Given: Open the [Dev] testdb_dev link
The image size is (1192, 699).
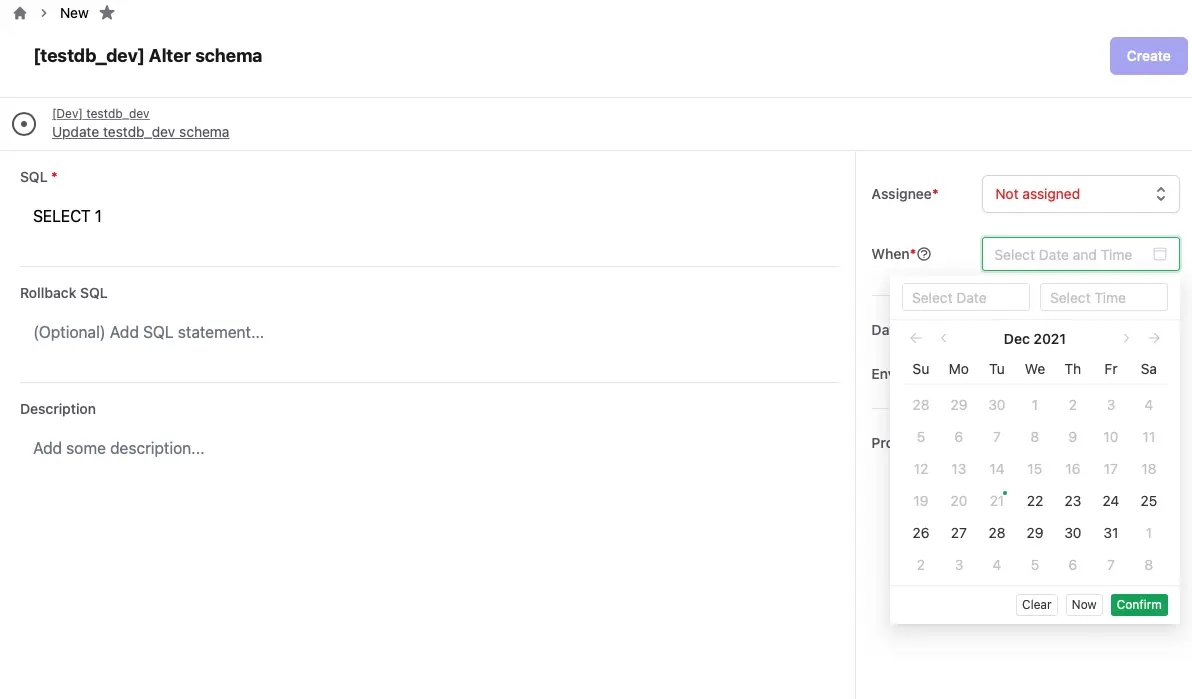Looking at the screenshot, I should (x=100, y=113).
